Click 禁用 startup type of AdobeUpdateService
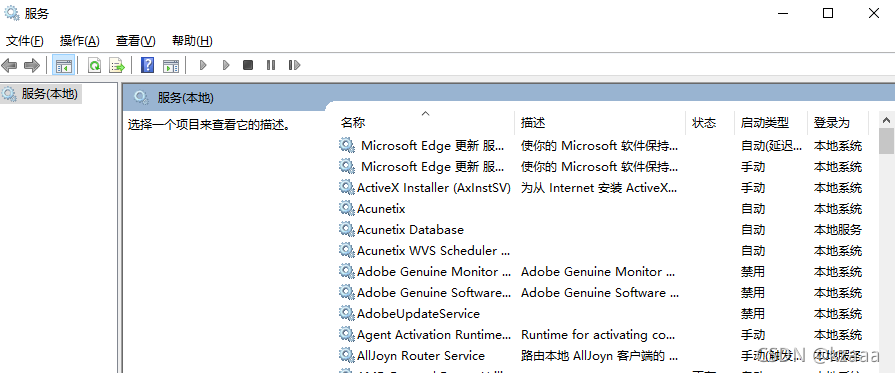 point(752,314)
